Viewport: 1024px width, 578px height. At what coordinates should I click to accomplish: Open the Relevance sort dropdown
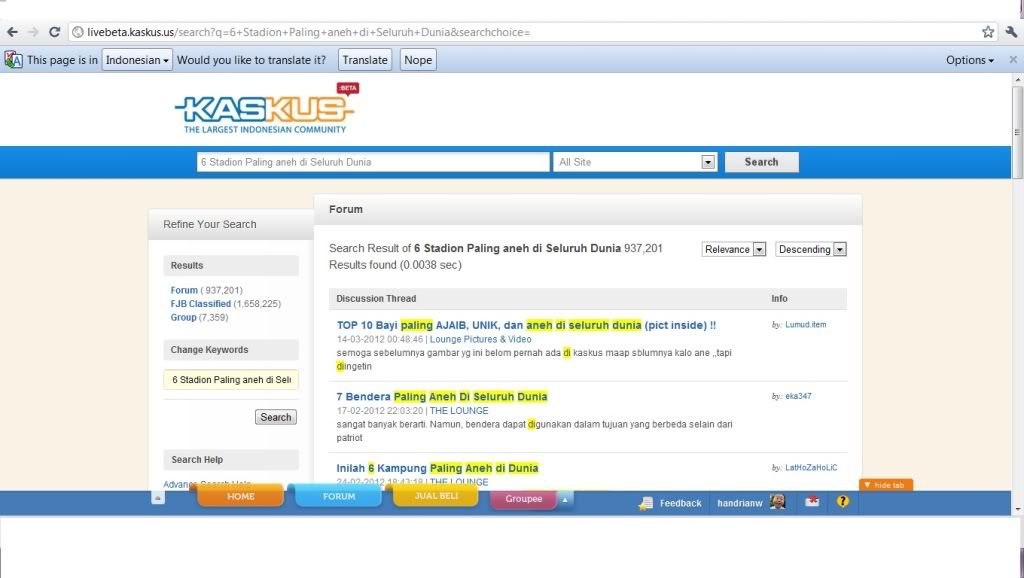(x=733, y=249)
